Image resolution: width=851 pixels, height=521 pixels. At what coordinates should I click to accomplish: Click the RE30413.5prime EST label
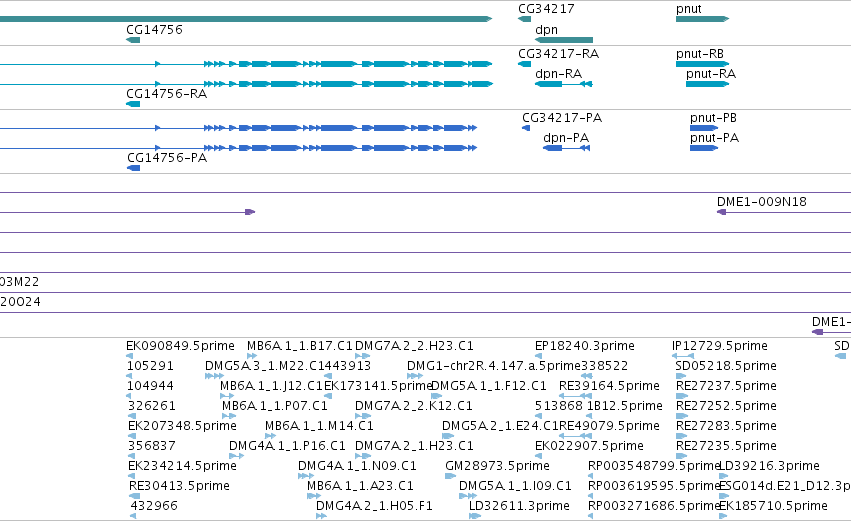coord(179,486)
